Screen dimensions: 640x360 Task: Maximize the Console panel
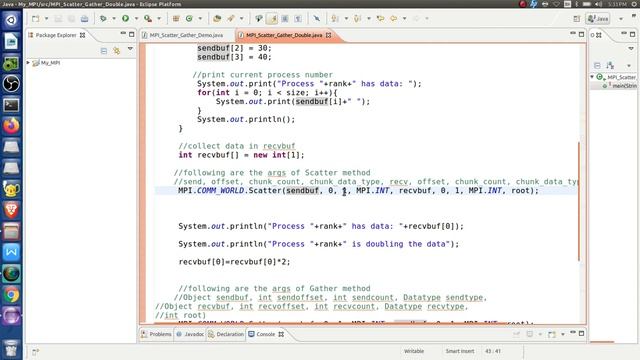tap(582, 333)
